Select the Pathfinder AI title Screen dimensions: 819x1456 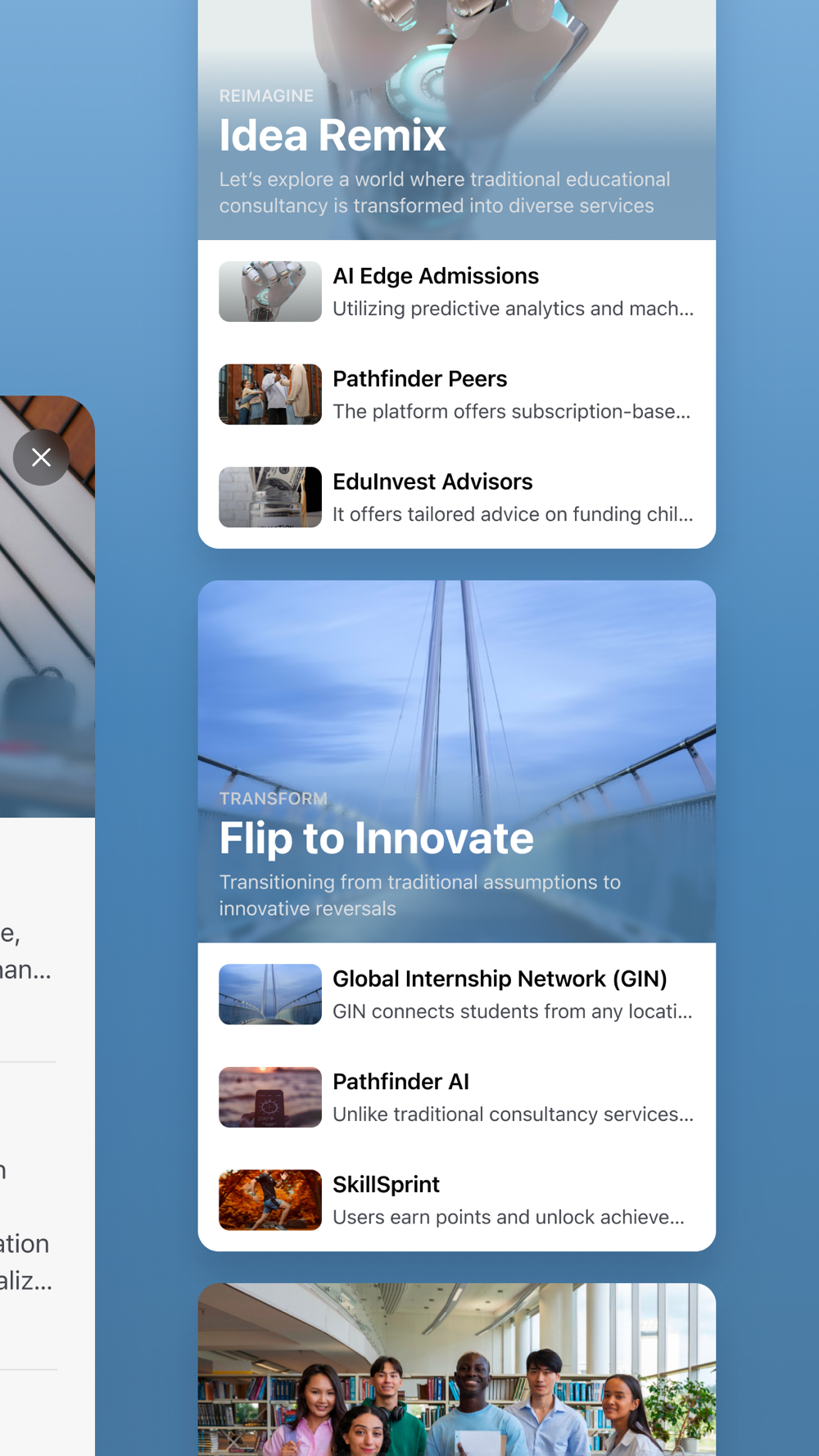pos(400,1082)
